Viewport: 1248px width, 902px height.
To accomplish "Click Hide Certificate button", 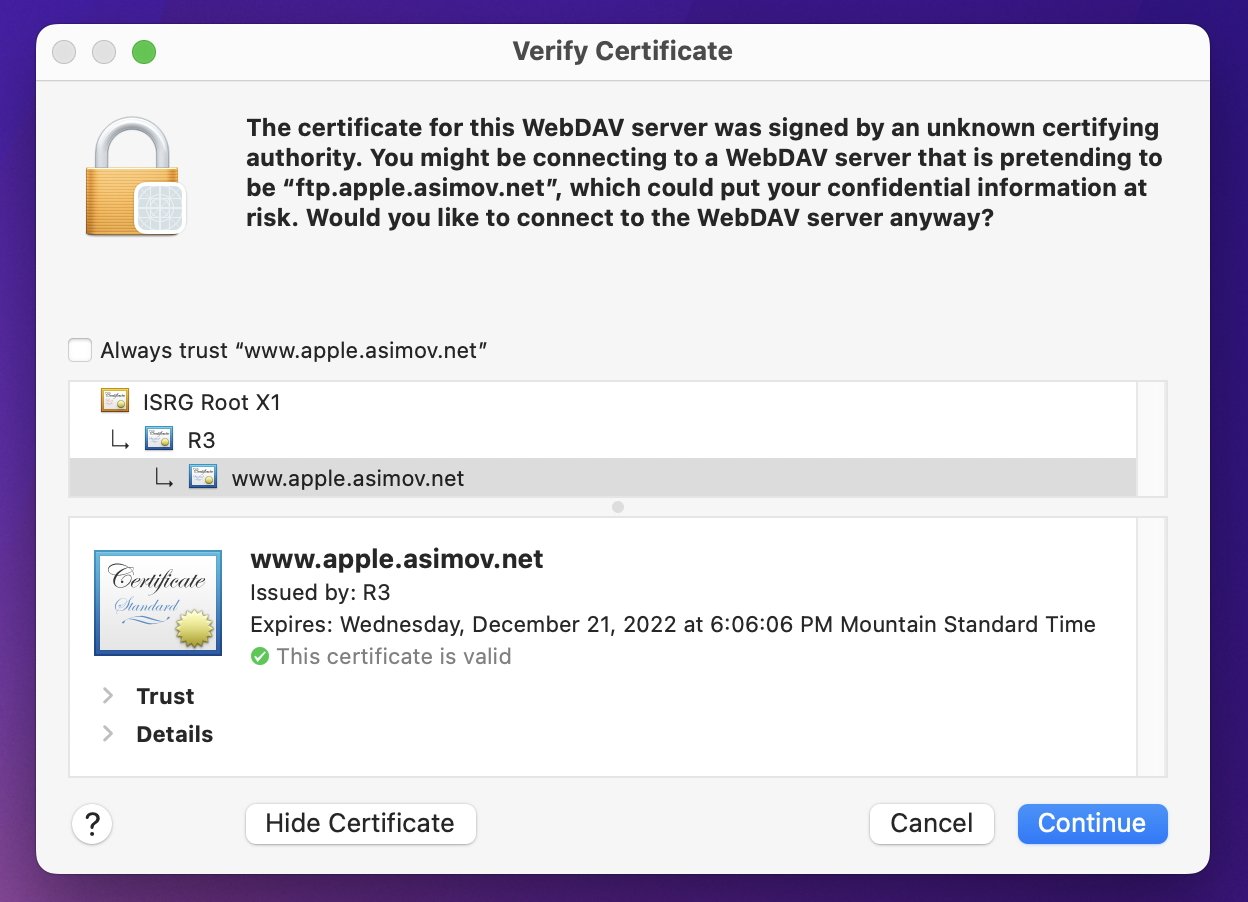I will [x=360, y=824].
